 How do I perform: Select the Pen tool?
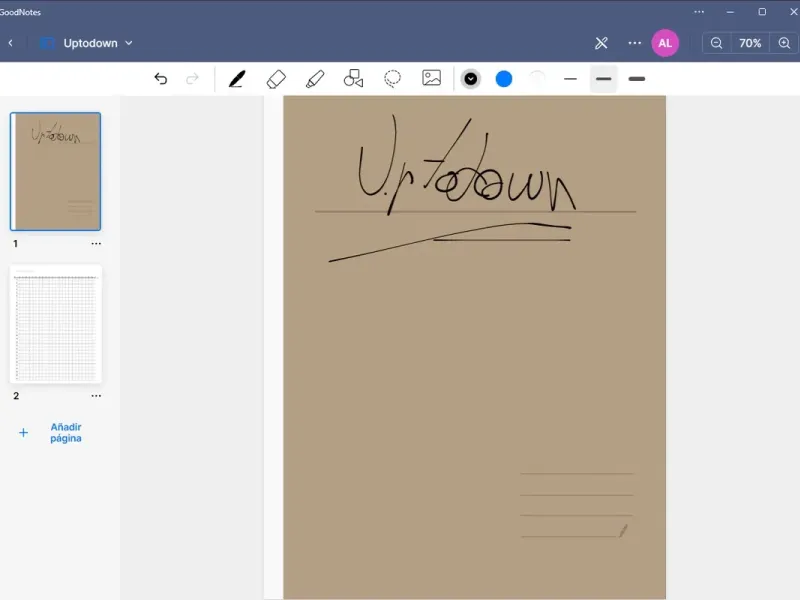click(237, 79)
